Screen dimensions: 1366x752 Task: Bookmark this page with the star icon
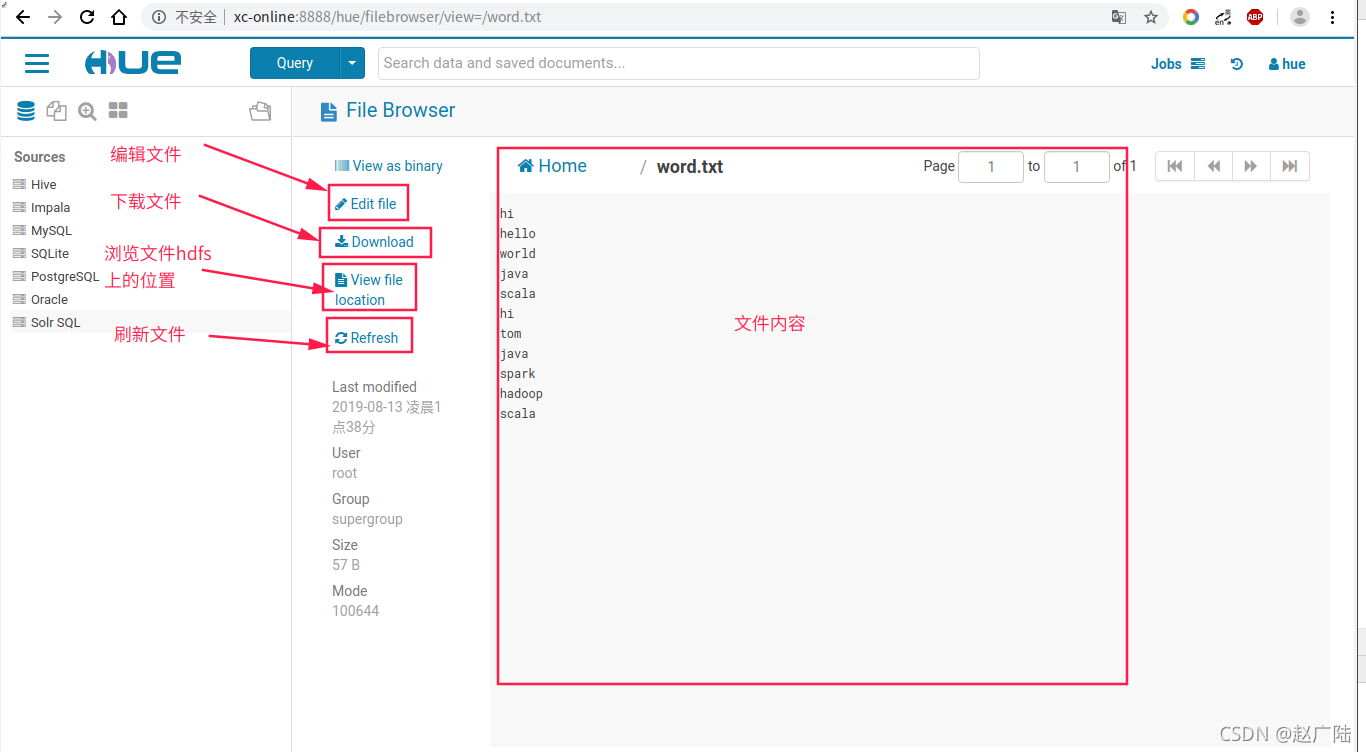(1151, 17)
